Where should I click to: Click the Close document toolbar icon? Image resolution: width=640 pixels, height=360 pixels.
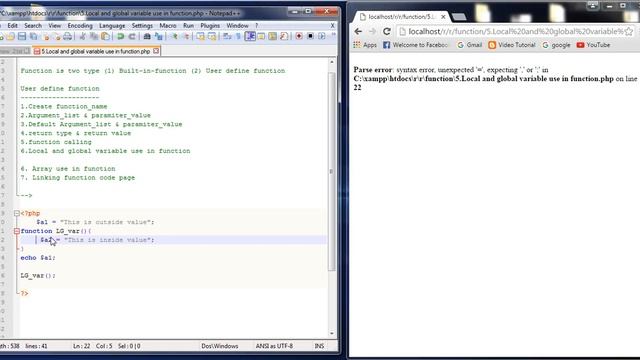click(x=46, y=37)
